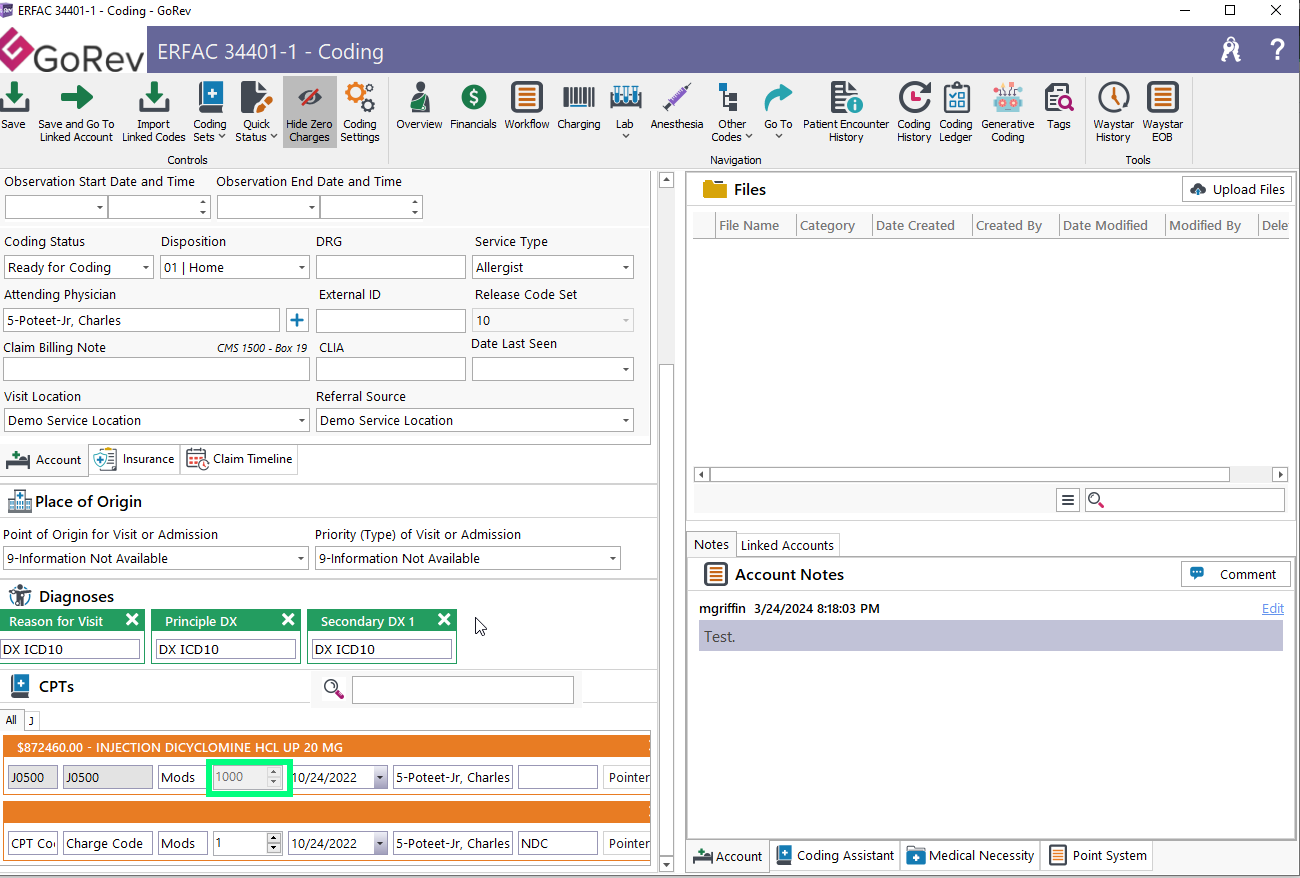Image resolution: width=1300 pixels, height=878 pixels.
Task: Expand Priority (Type) of Visit dropdown
Action: coord(613,558)
